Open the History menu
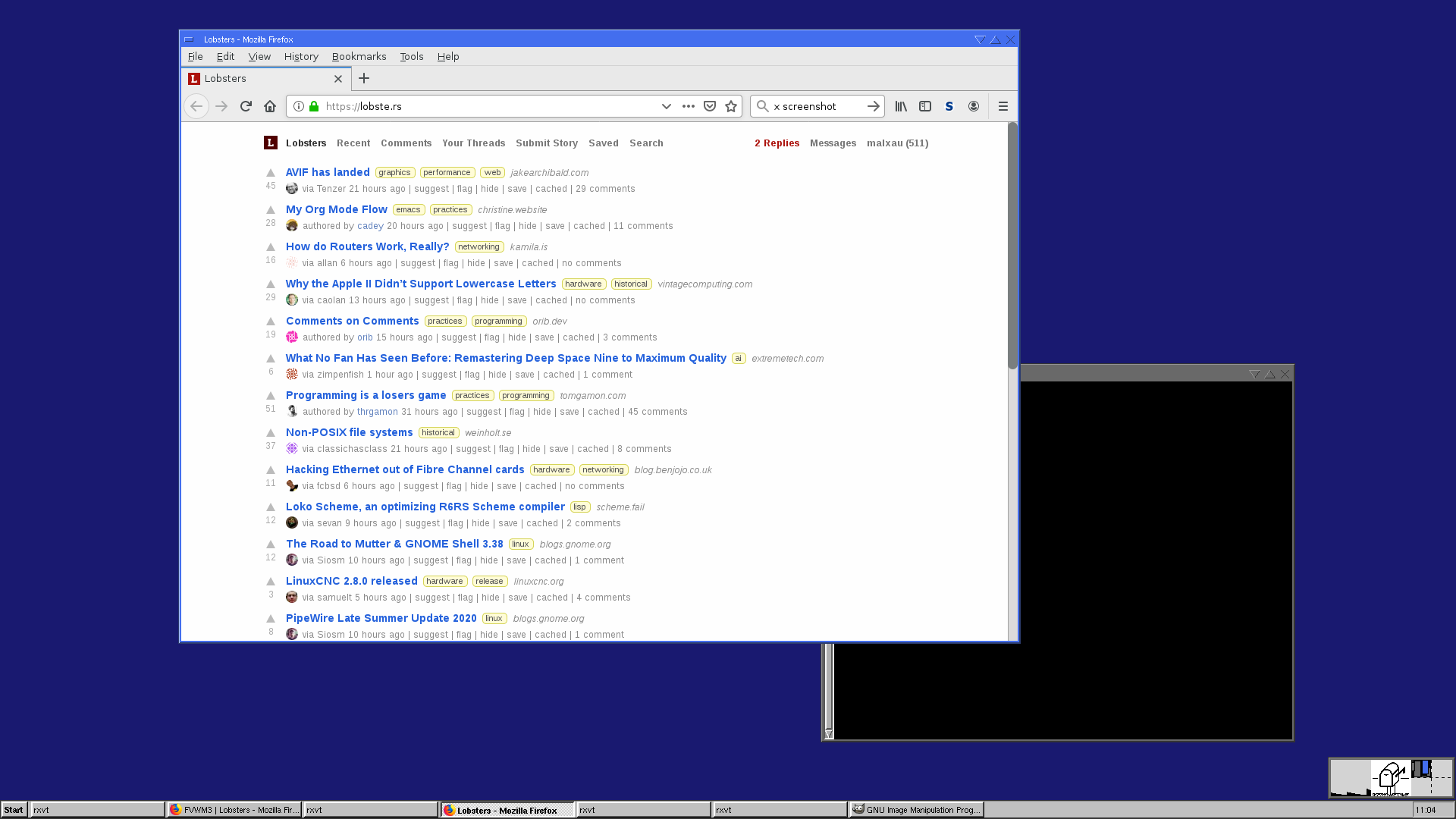 tap(301, 57)
